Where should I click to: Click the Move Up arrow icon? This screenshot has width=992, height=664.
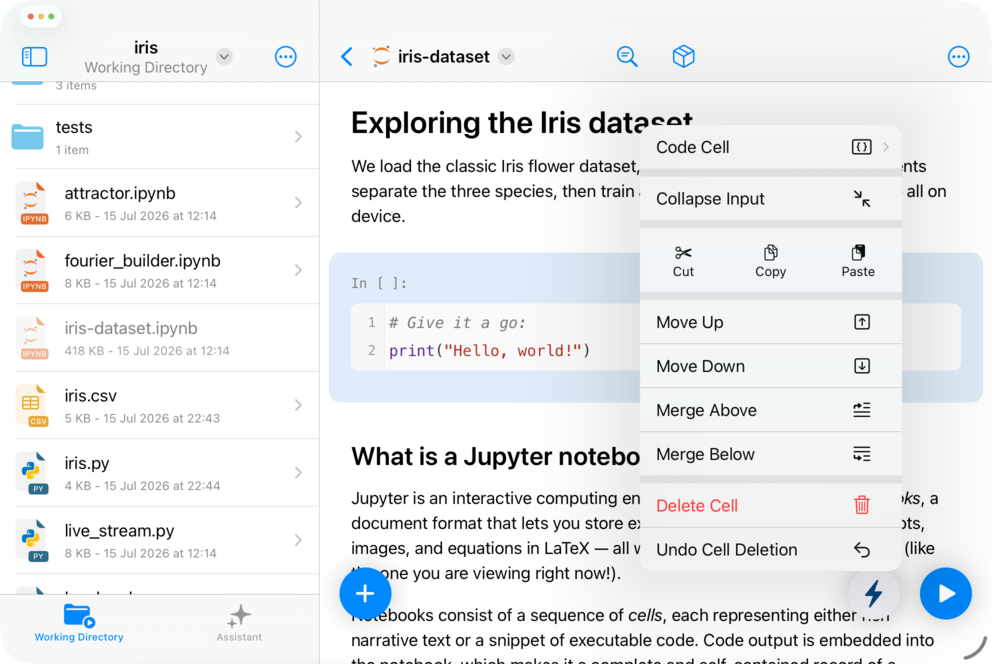coord(862,323)
